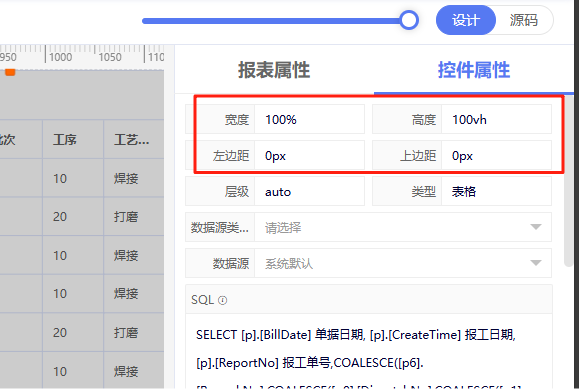Click the SQL label heading
579x389 pixels.
pos(202,300)
